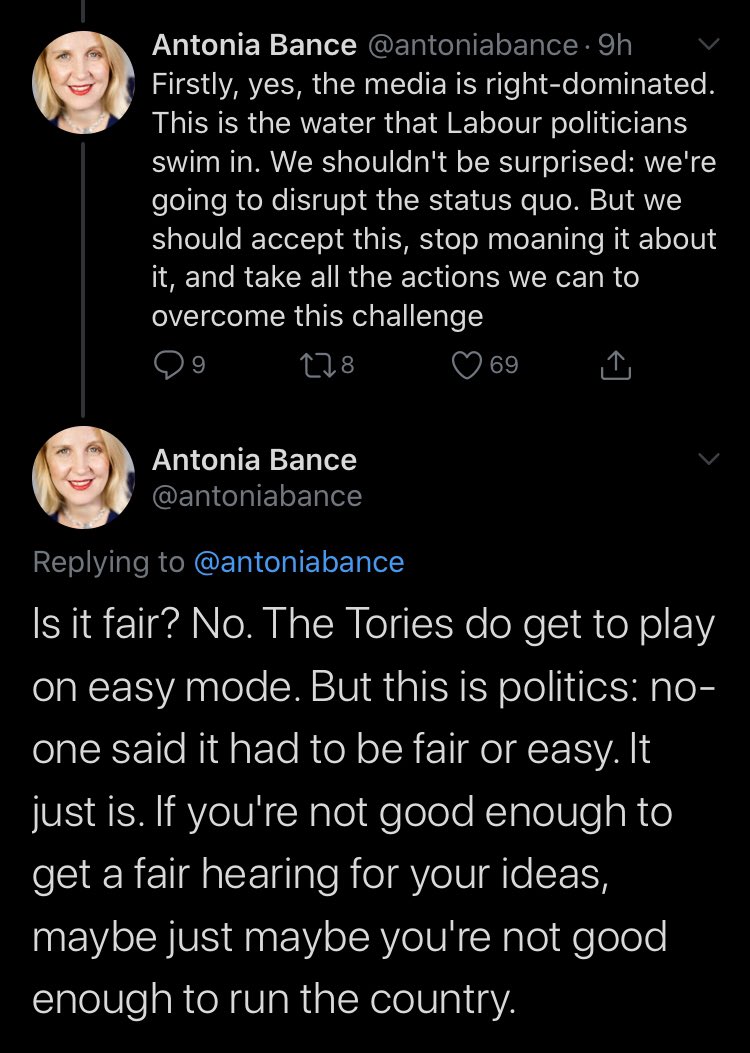Viewport: 750px width, 1053px height.
Task: View the retweet count 8
Action: click(347, 365)
